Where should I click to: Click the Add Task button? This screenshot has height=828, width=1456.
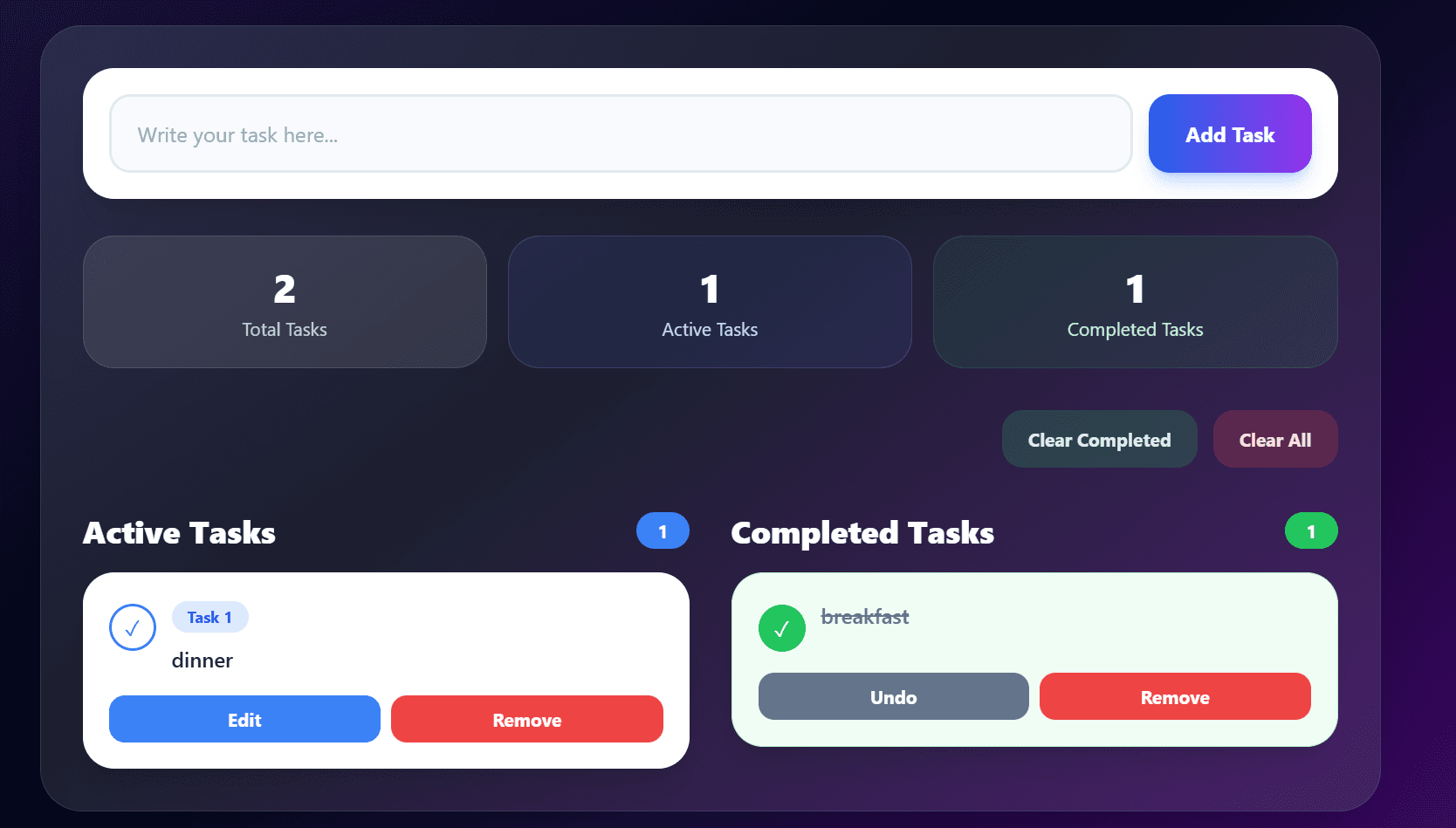[1230, 133]
